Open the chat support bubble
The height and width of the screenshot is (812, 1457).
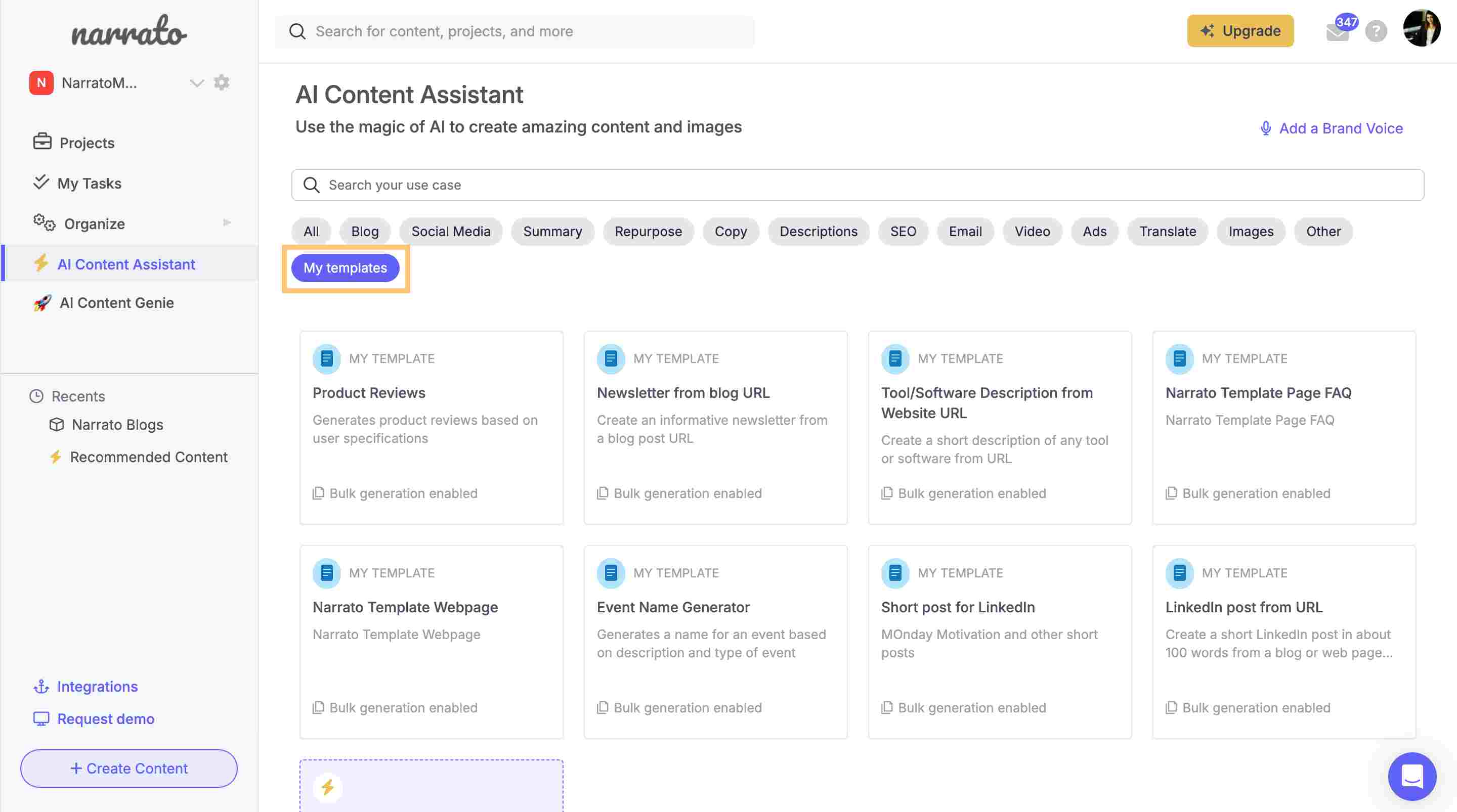(x=1412, y=776)
